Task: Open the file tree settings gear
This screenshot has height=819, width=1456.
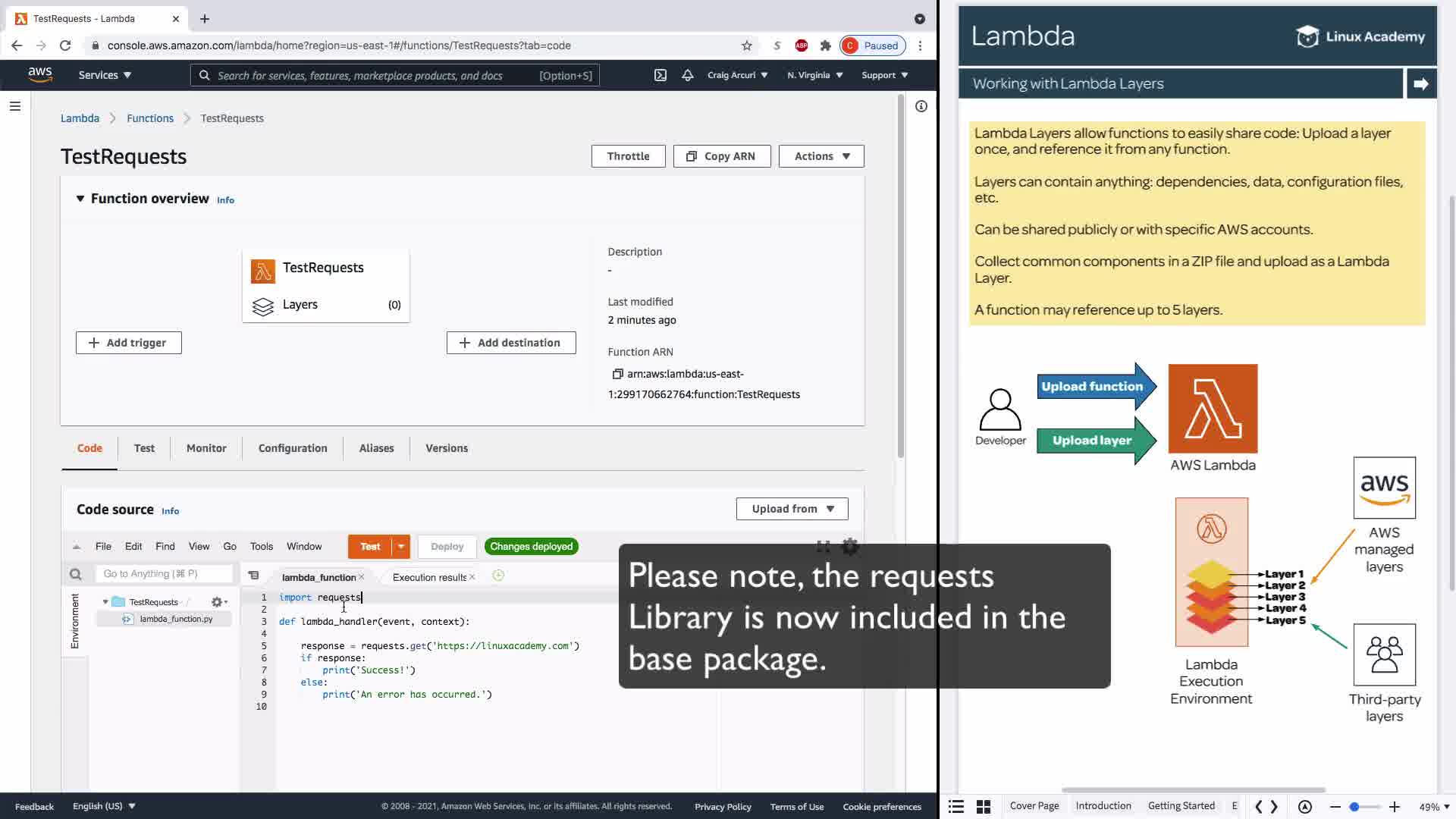Action: coord(218,602)
